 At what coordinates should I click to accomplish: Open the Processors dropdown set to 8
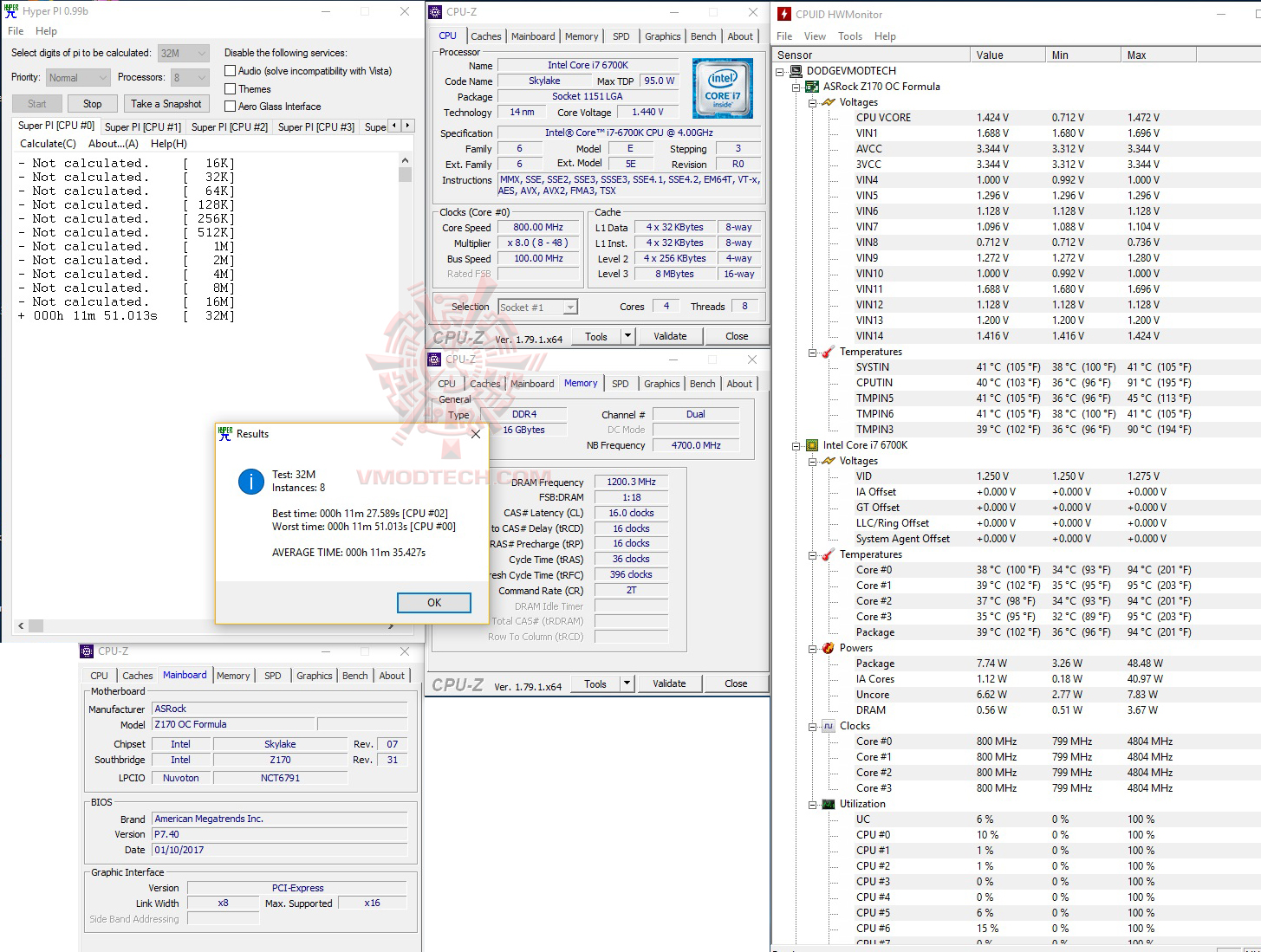click(x=190, y=78)
